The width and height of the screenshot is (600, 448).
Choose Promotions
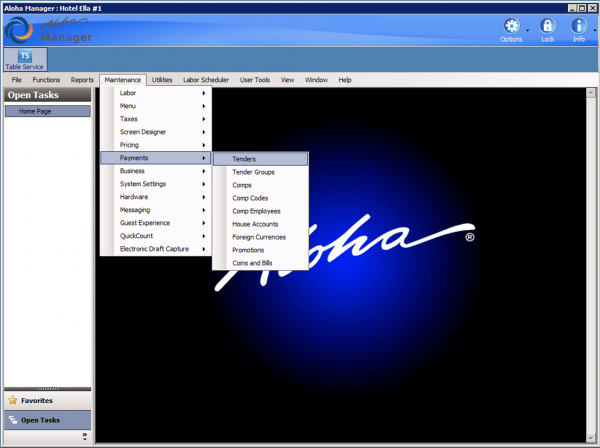[260, 250]
